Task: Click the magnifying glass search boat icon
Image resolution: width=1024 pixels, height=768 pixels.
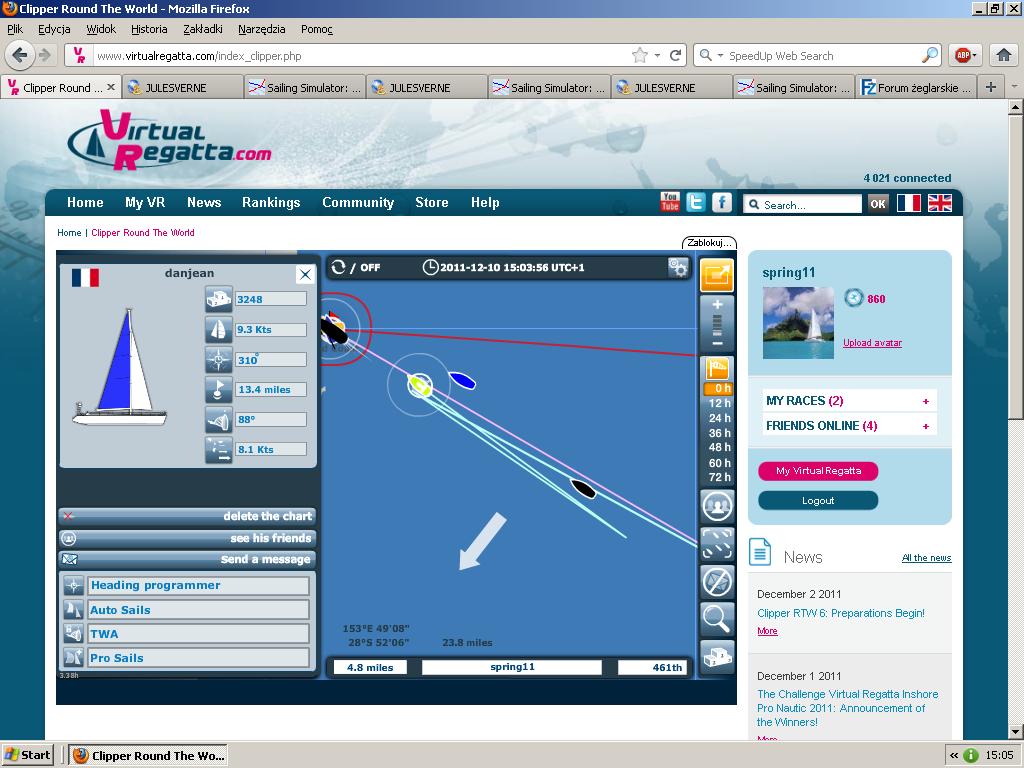Action: [717, 619]
